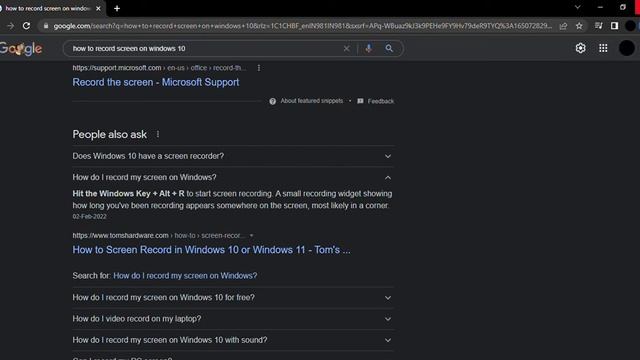Open How to Screen Record in Windows 10 link
The width and height of the screenshot is (640, 360).
[x=211, y=250]
